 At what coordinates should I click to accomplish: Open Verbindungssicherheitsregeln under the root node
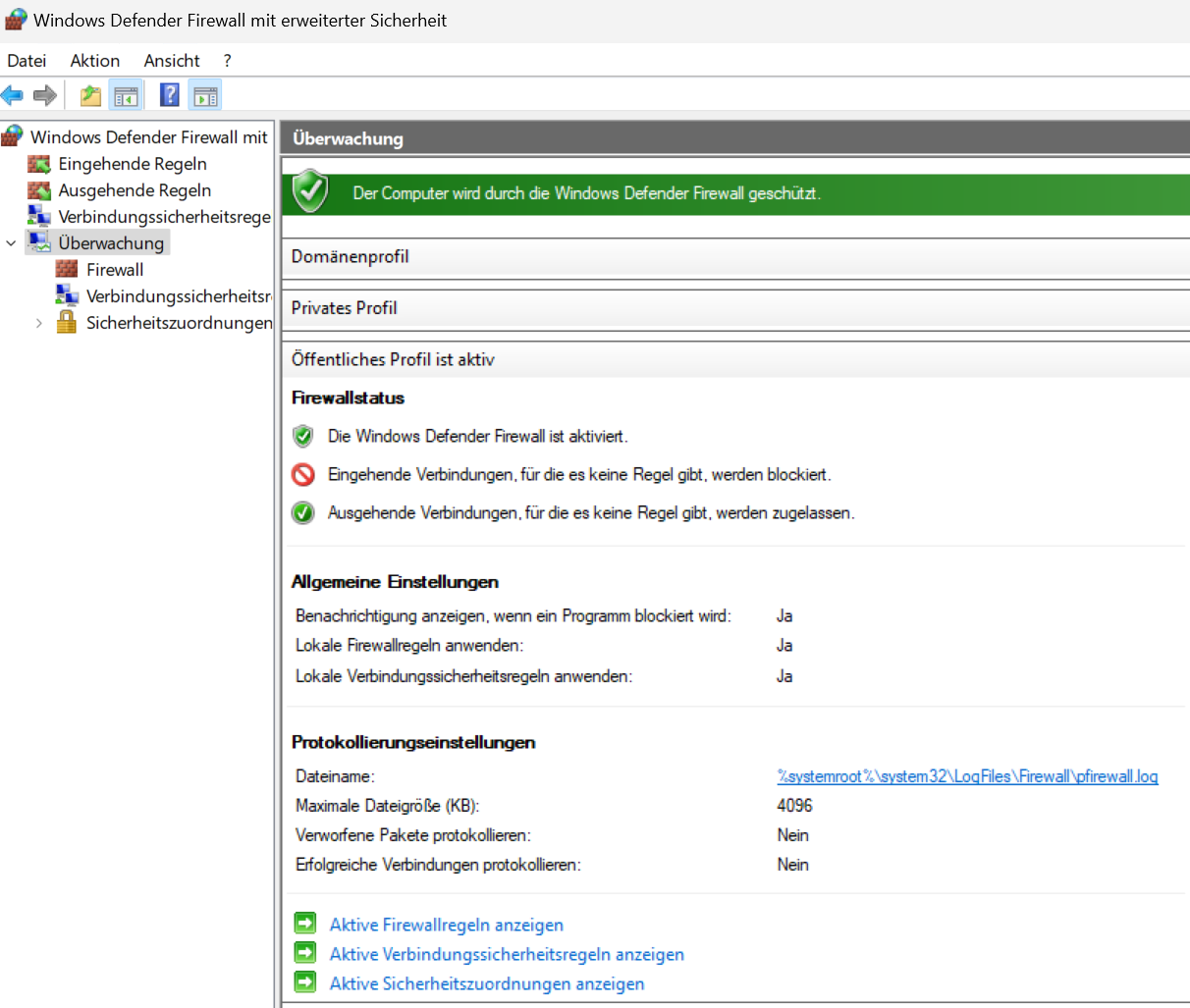(163, 217)
